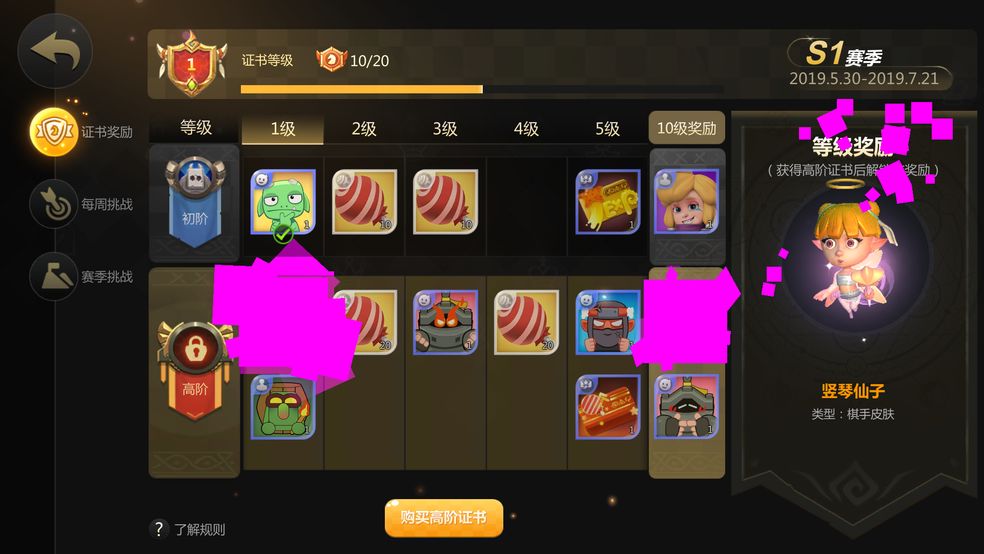Select the 1级 level tab
The height and width of the screenshot is (554, 984).
pos(282,129)
